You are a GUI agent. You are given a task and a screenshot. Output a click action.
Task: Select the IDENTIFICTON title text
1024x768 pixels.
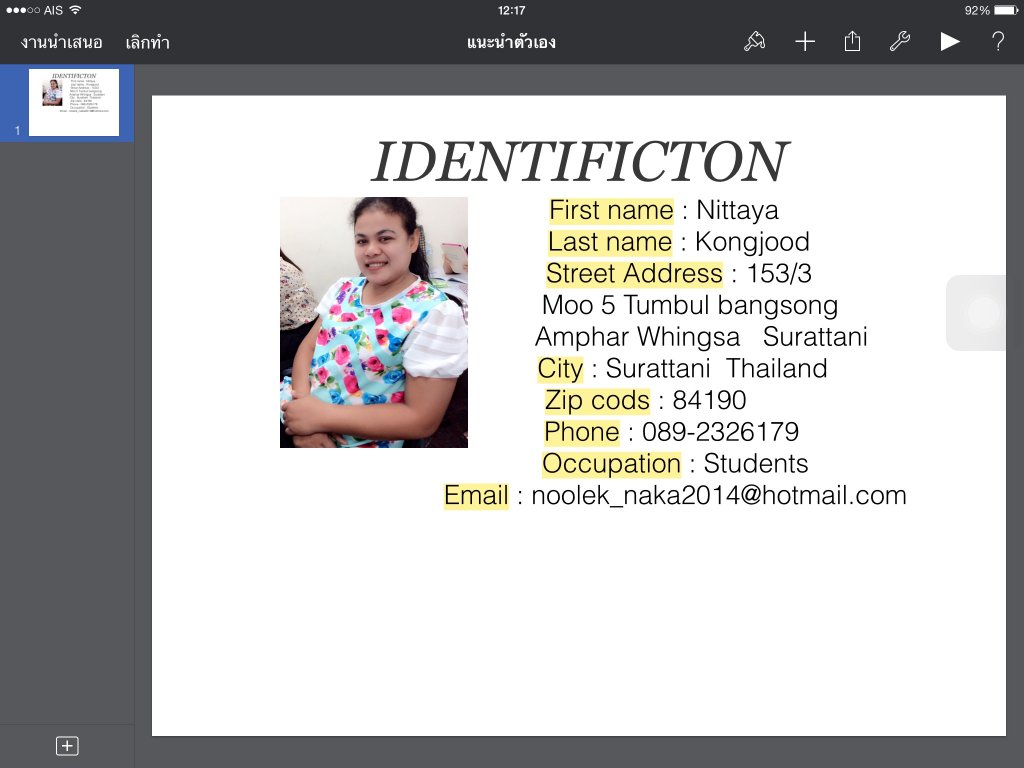(579, 162)
